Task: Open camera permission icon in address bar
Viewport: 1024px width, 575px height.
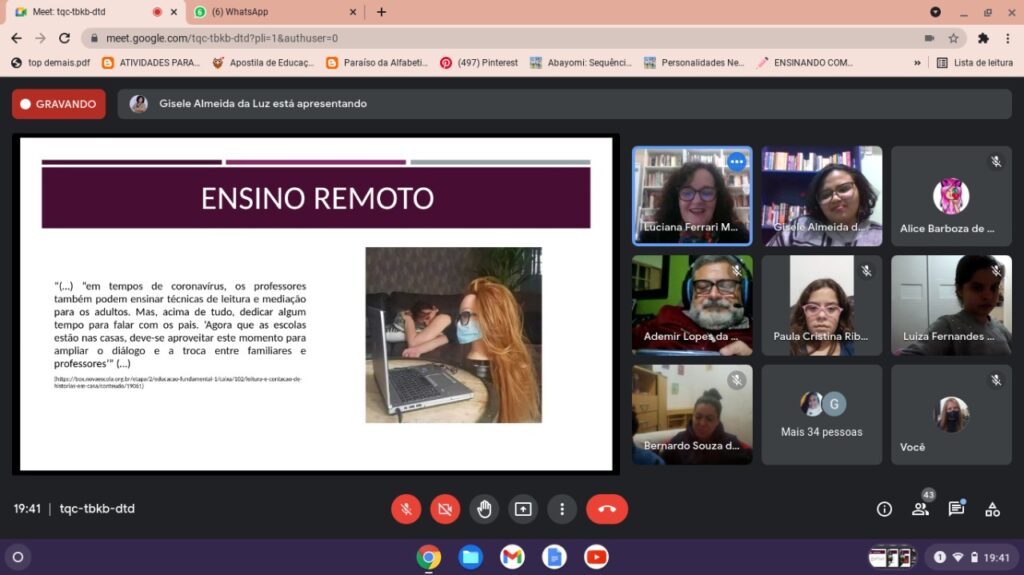Action: [x=929, y=38]
